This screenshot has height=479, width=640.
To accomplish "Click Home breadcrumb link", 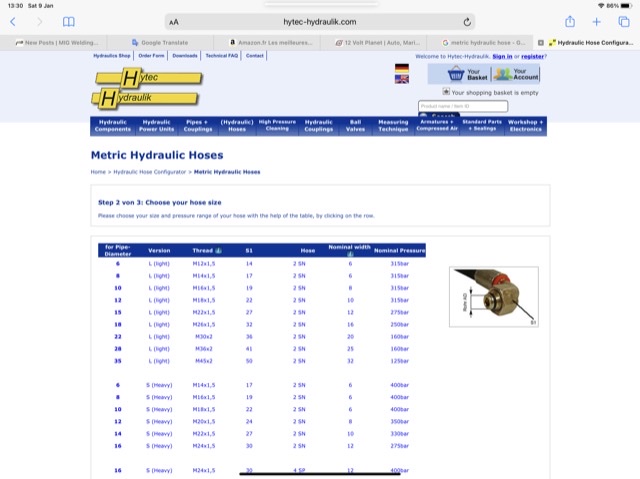I will pyautogui.click(x=98, y=172).
